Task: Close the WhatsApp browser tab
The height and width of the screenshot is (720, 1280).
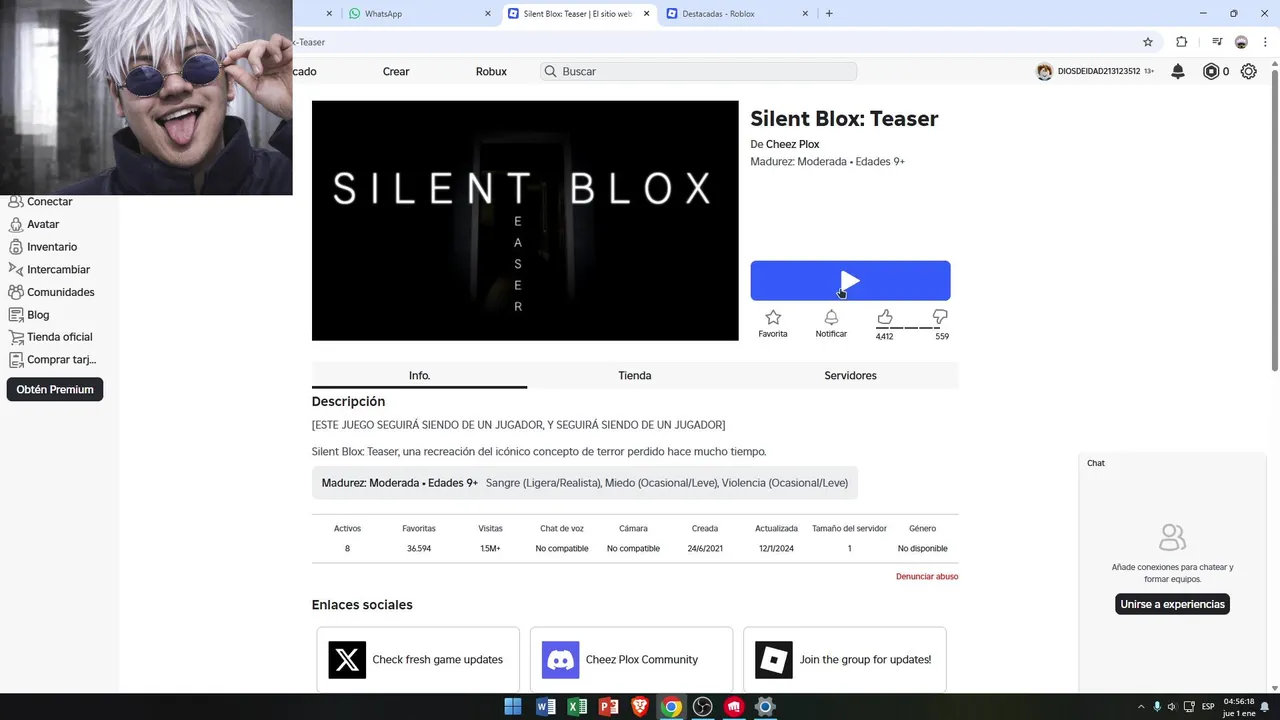Action: (487, 14)
